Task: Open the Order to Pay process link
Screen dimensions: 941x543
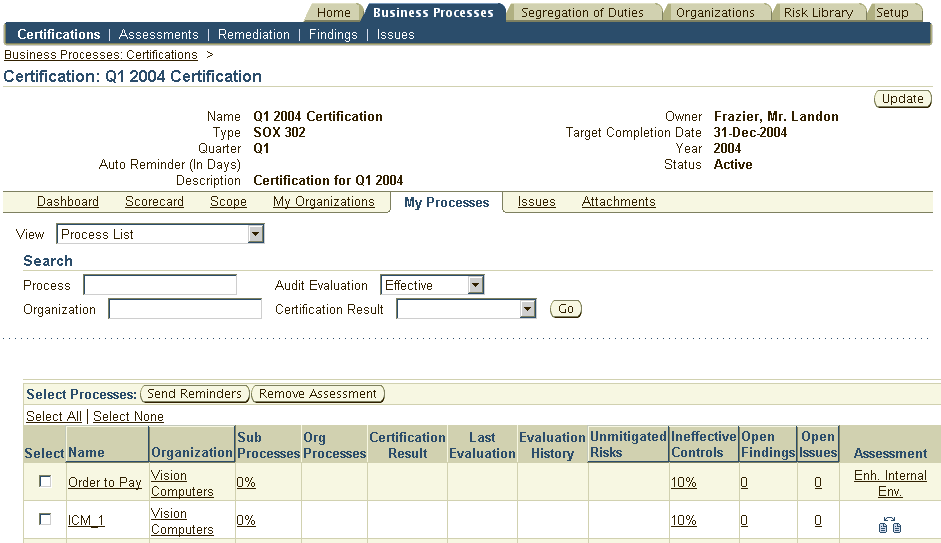Action: click(x=105, y=482)
